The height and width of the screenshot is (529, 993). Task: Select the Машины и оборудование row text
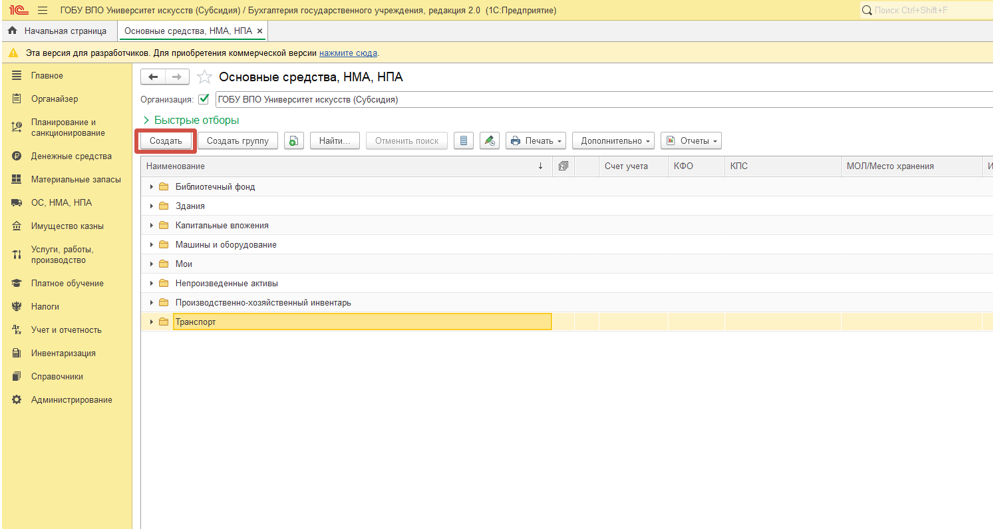225,245
